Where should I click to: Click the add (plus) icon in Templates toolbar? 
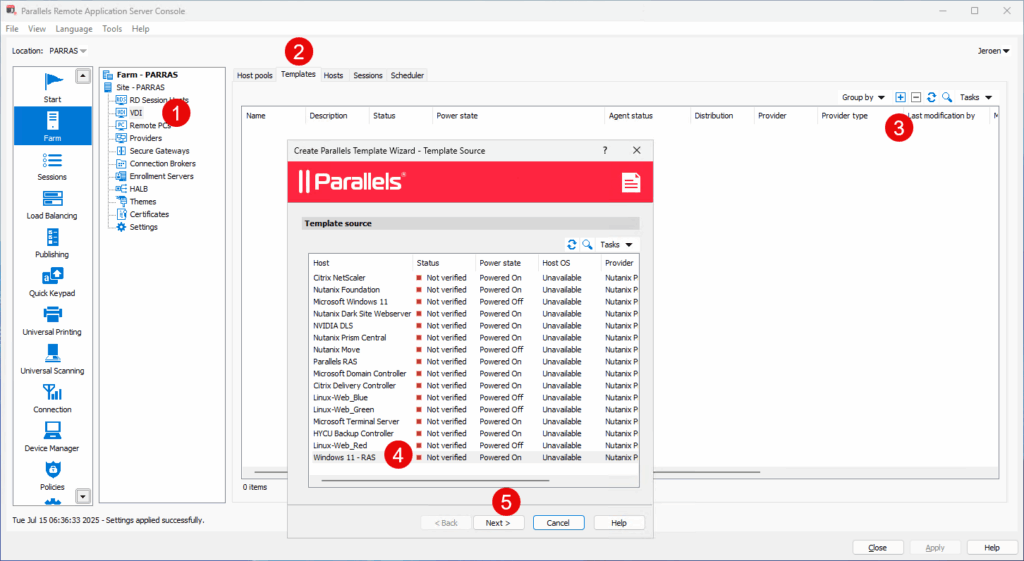point(900,97)
